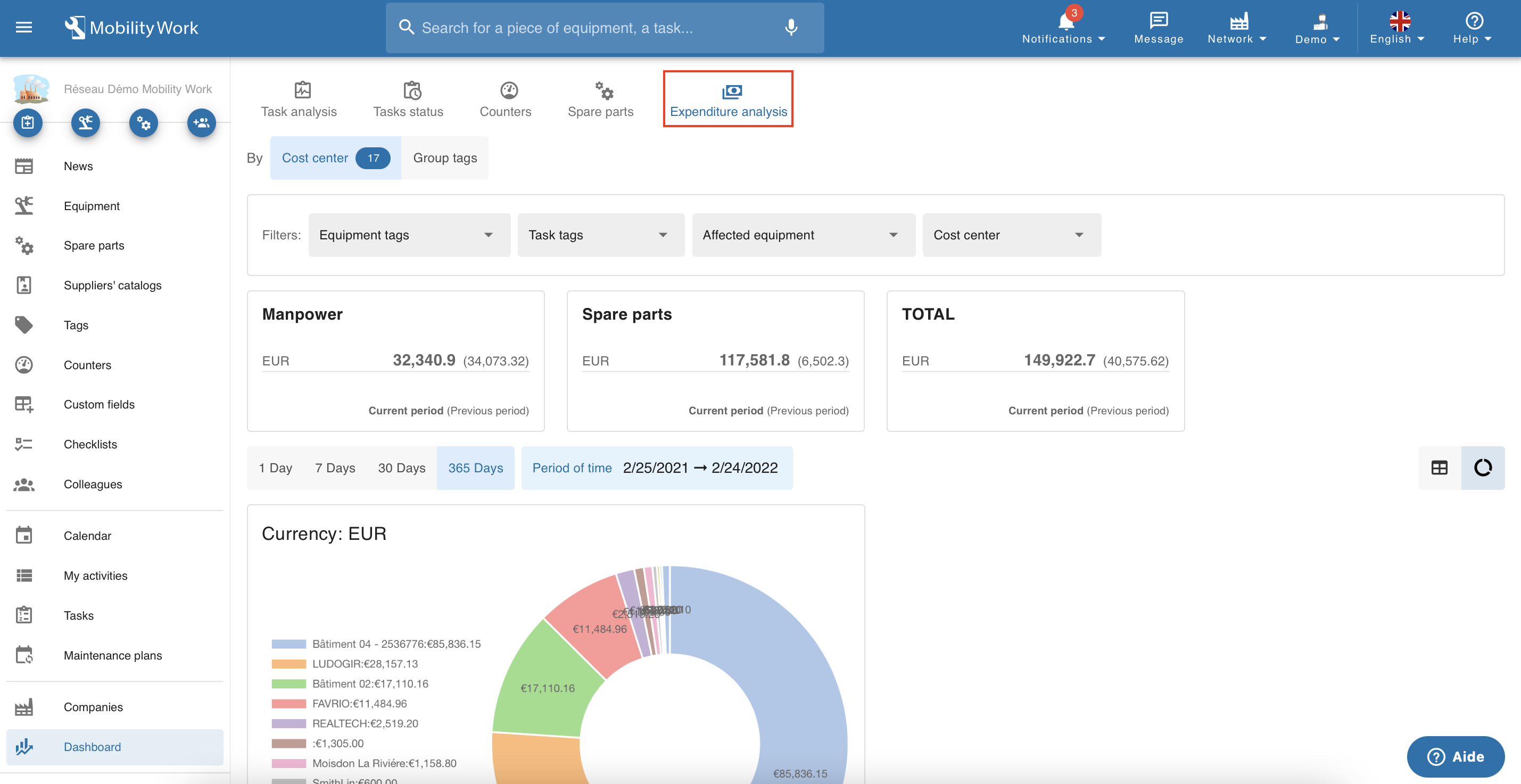Click the English flag icon
Screen dimensions: 1521x784
[x=1400, y=21]
